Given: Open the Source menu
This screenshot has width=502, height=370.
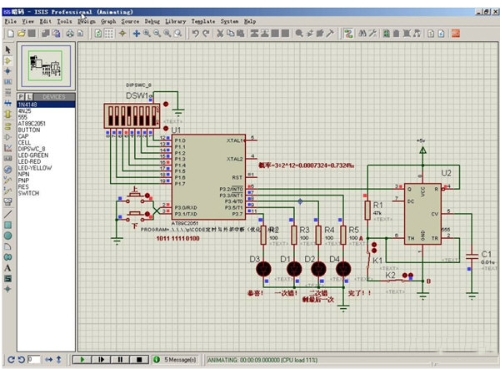Looking at the screenshot, I should pyautogui.click(x=130, y=21).
